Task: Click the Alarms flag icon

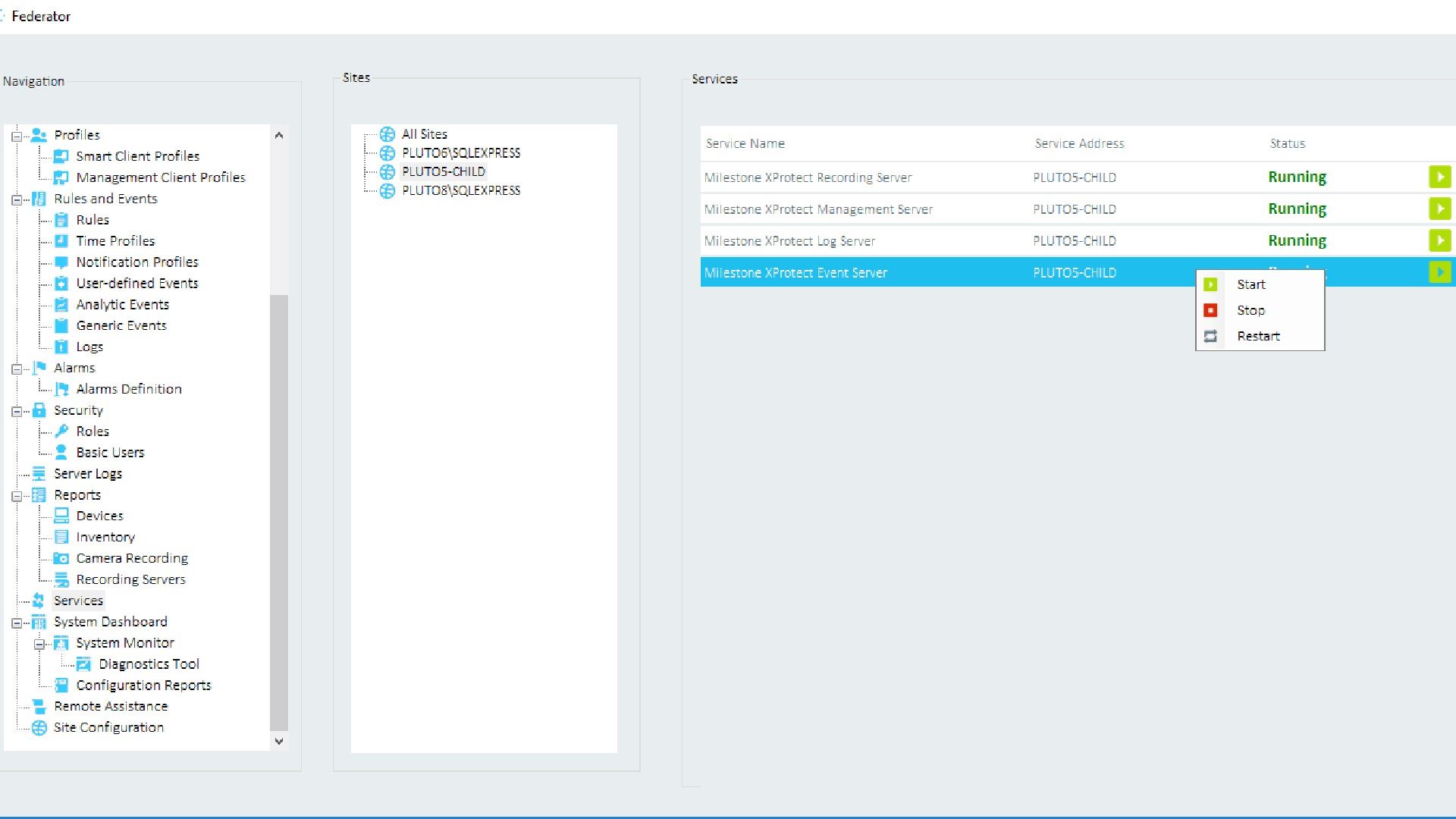Action: click(39, 368)
